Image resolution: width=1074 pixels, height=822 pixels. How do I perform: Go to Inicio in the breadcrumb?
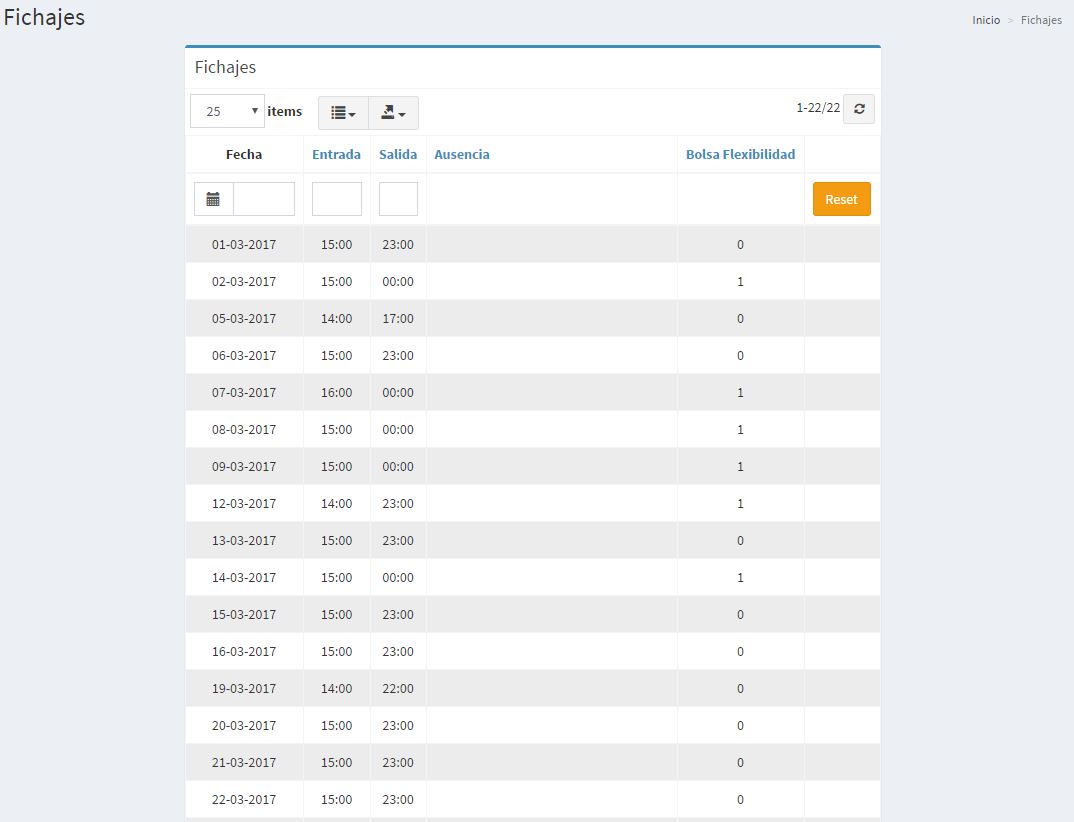[x=985, y=20]
